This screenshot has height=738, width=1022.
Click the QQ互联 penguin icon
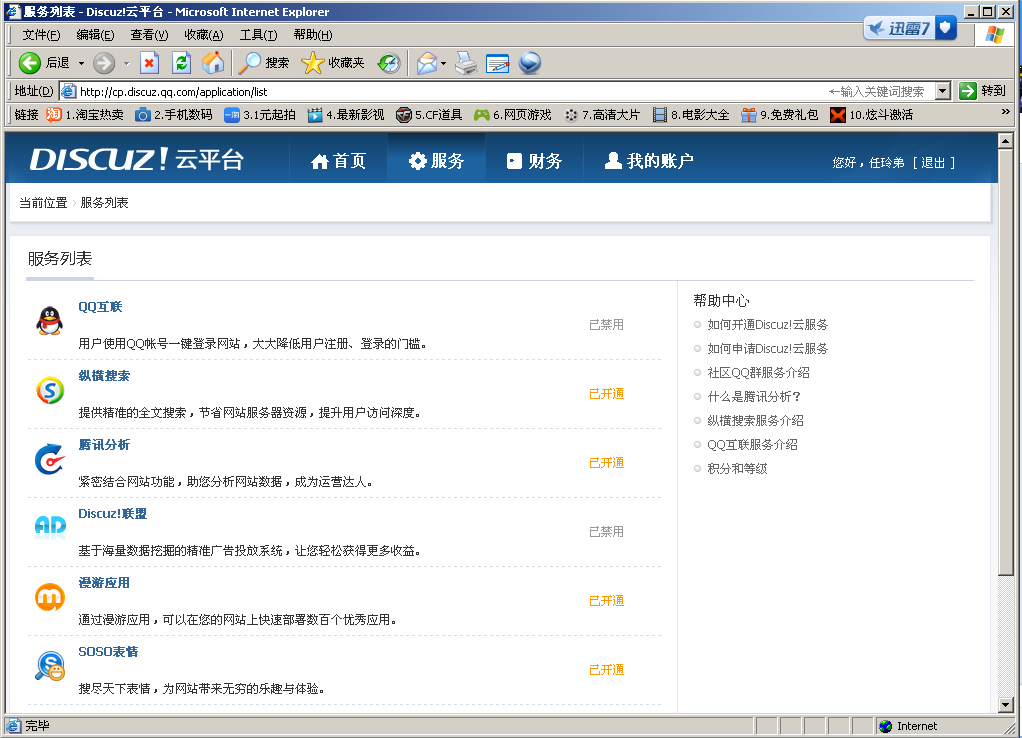click(x=49, y=321)
